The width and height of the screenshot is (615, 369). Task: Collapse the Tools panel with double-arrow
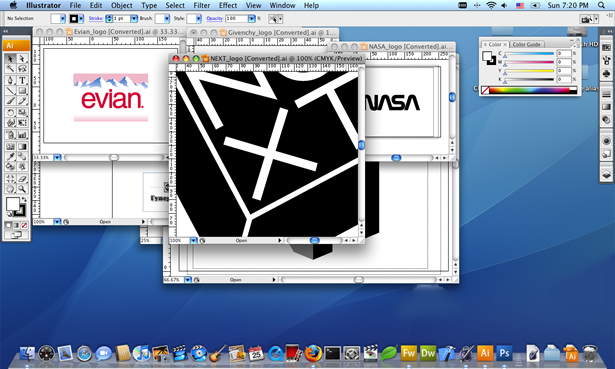[5, 31]
